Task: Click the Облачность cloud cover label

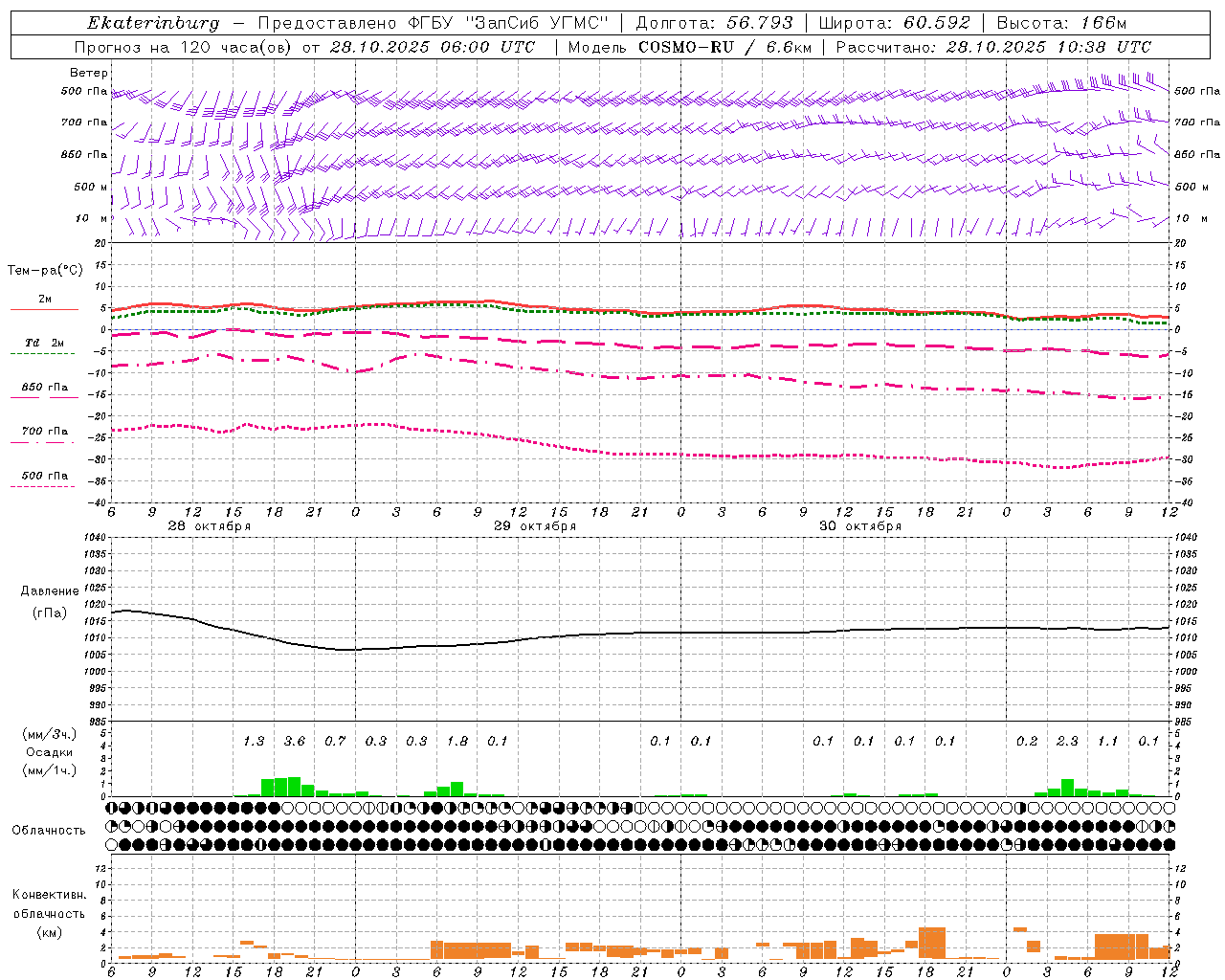Action: 49,830
